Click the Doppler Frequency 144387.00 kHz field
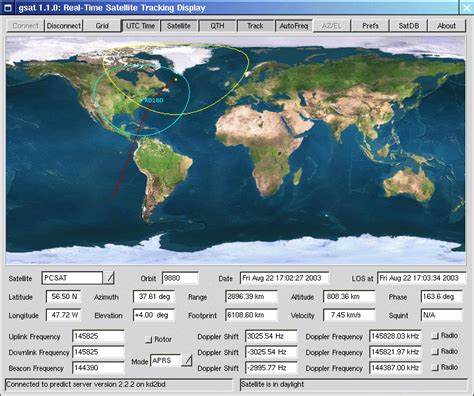Viewport: 474px width, 396px height. coord(395,368)
